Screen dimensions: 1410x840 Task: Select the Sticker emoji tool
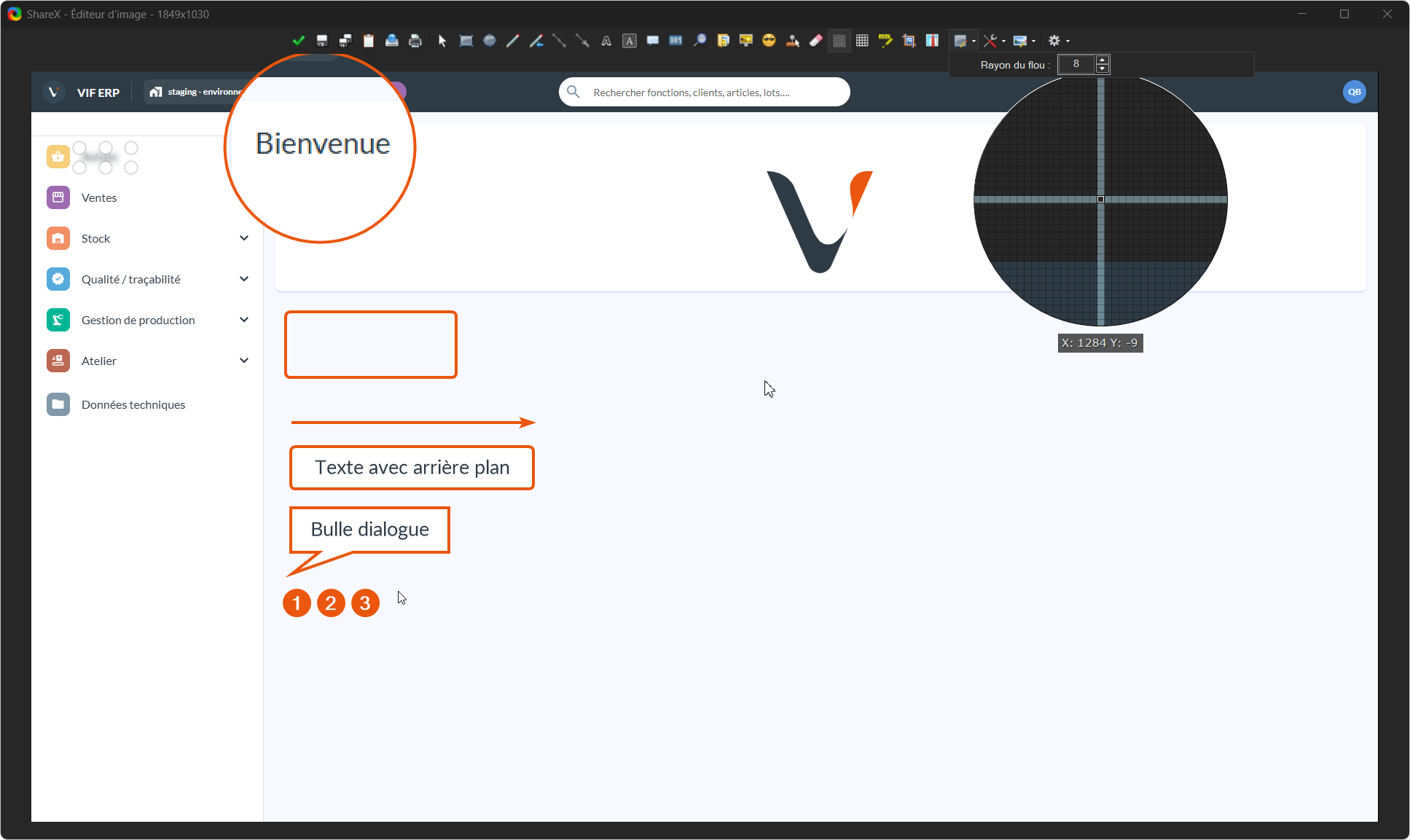769,41
